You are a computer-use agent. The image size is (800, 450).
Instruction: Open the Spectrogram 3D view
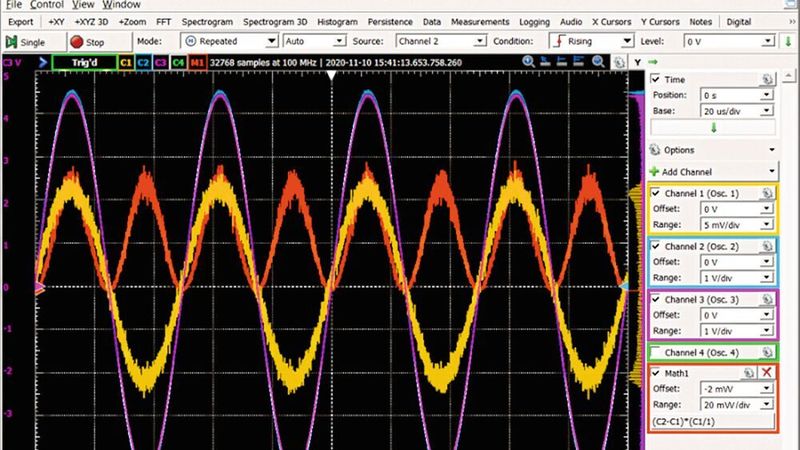pos(275,22)
